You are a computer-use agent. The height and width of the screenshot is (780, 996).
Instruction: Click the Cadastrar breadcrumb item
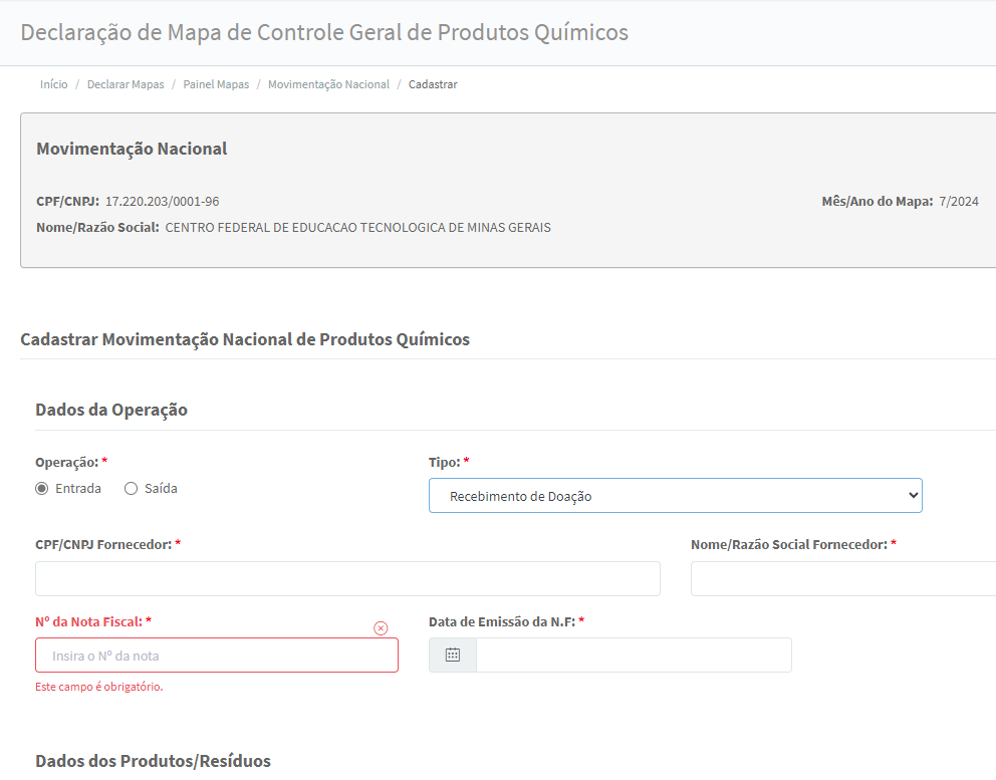(433, 84)
